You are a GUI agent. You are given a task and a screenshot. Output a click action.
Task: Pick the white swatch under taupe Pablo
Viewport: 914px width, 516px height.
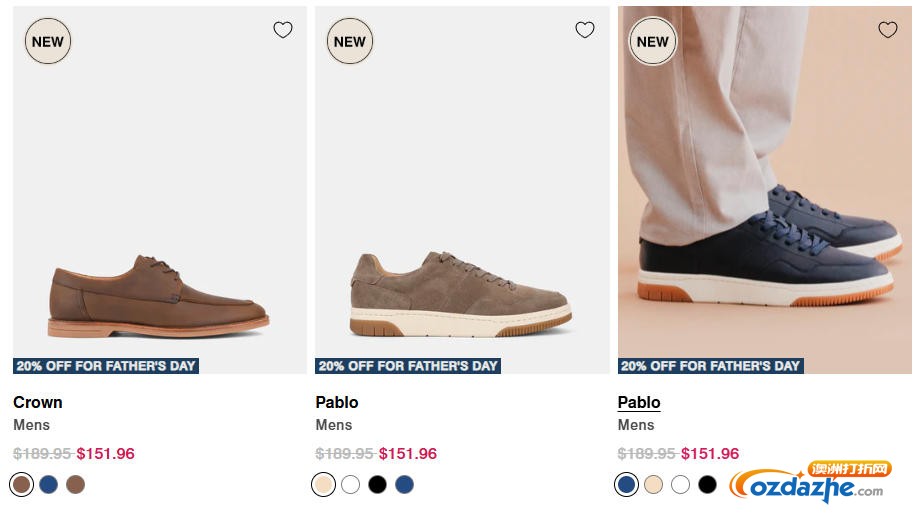point(350,485)
